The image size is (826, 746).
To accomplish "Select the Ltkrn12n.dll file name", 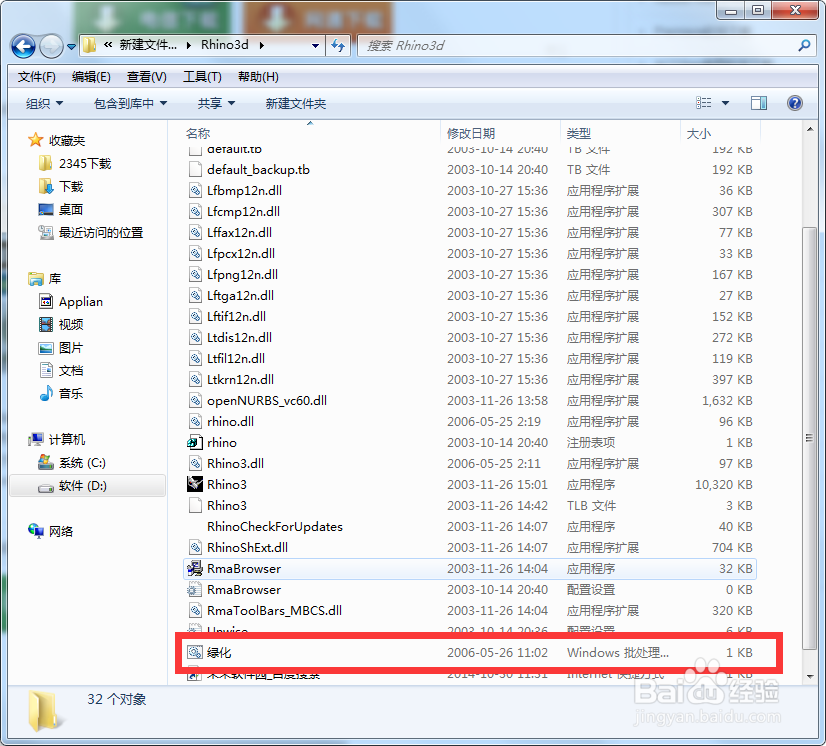I will pyautogui.click(x=240, y=379).
